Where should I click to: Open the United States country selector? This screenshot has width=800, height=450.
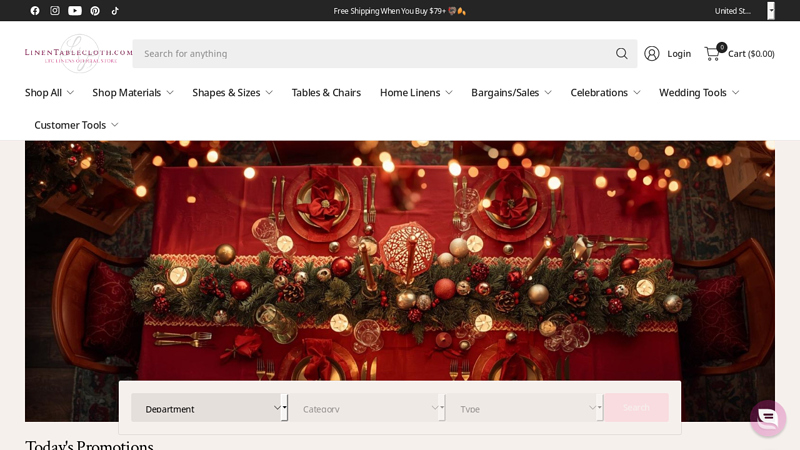[x=743, y=11]
